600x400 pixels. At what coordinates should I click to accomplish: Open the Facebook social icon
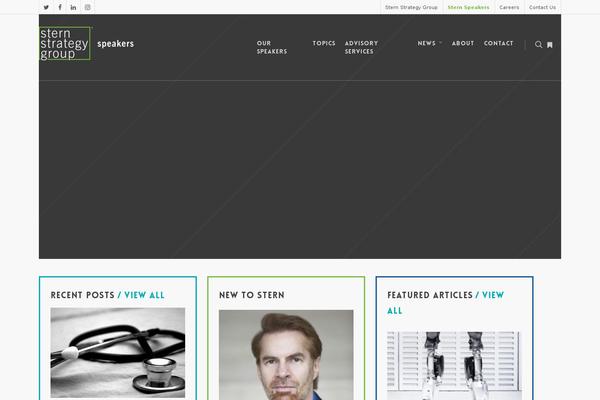(60, 7)
